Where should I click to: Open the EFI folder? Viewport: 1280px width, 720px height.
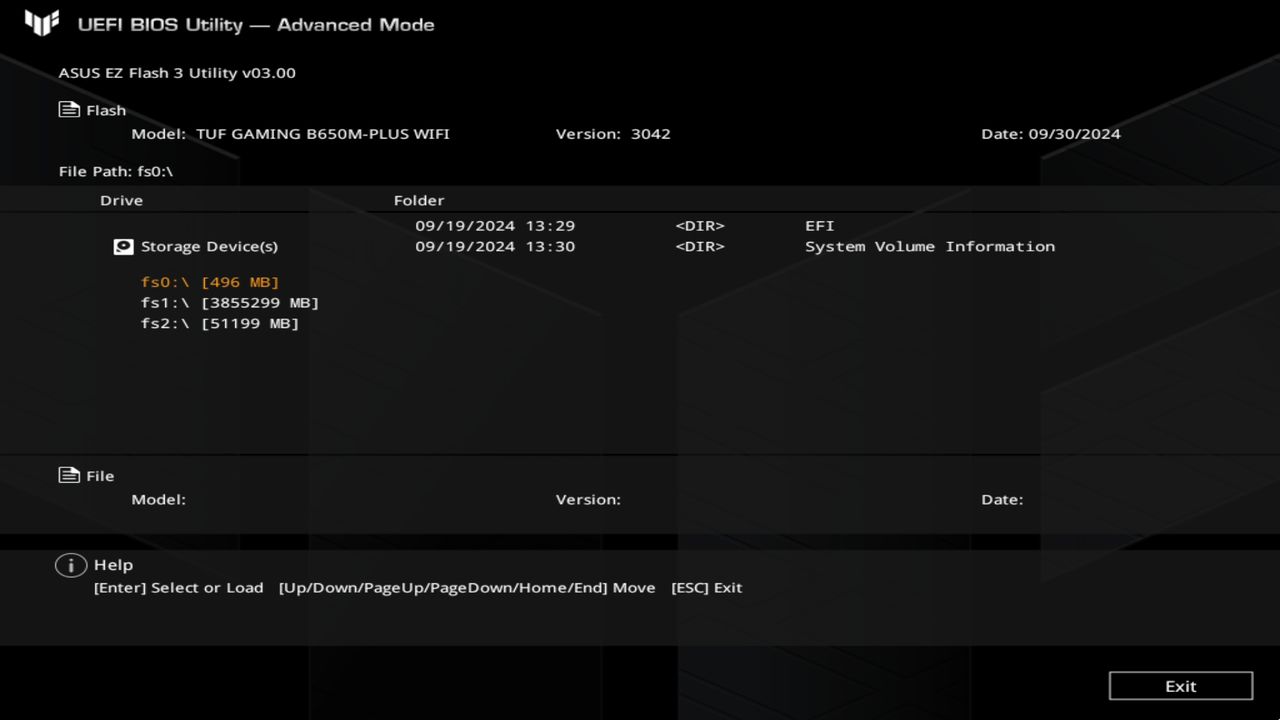point(819,226)
